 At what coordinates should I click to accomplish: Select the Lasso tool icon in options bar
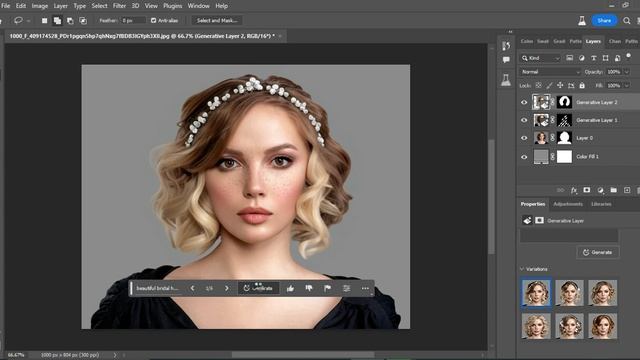(18, 20)
